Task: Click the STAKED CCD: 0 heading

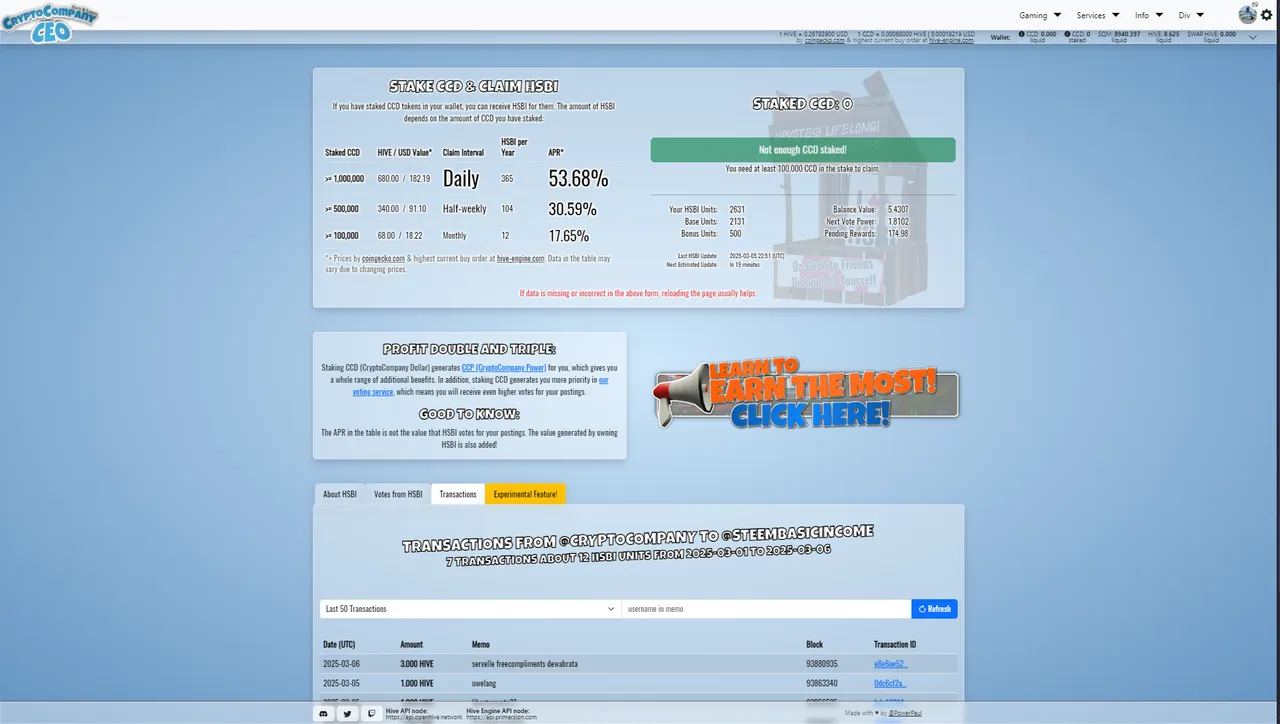Action: 803,104
